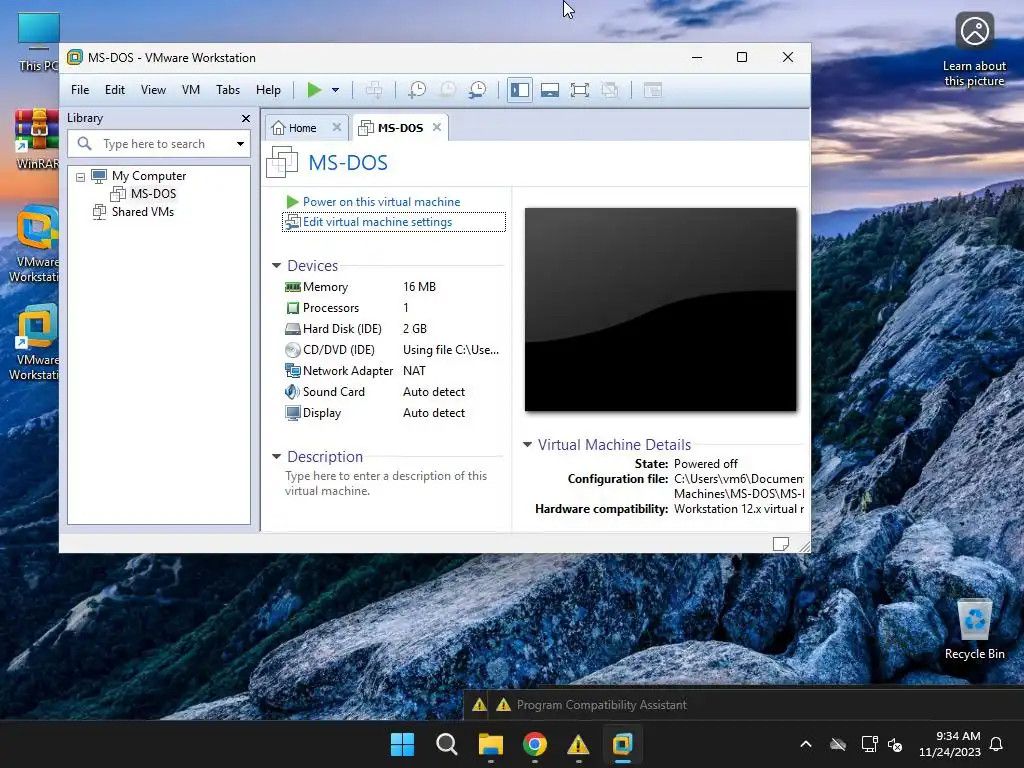Screen dimensions: 1024x768
Task: Click the large MS-DOS VM title icon
Action: point(282,162)
